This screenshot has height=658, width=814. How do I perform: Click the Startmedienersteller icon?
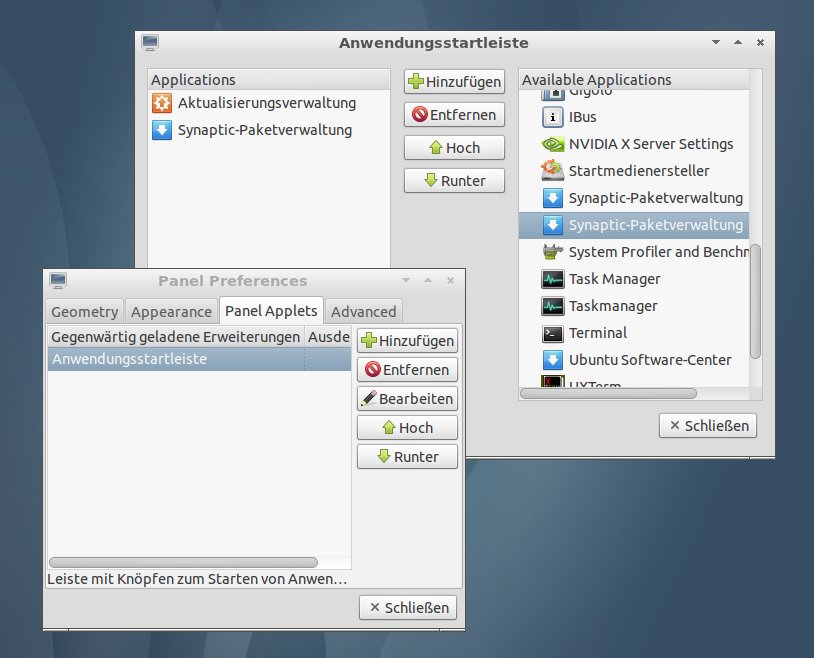[552, 170]
